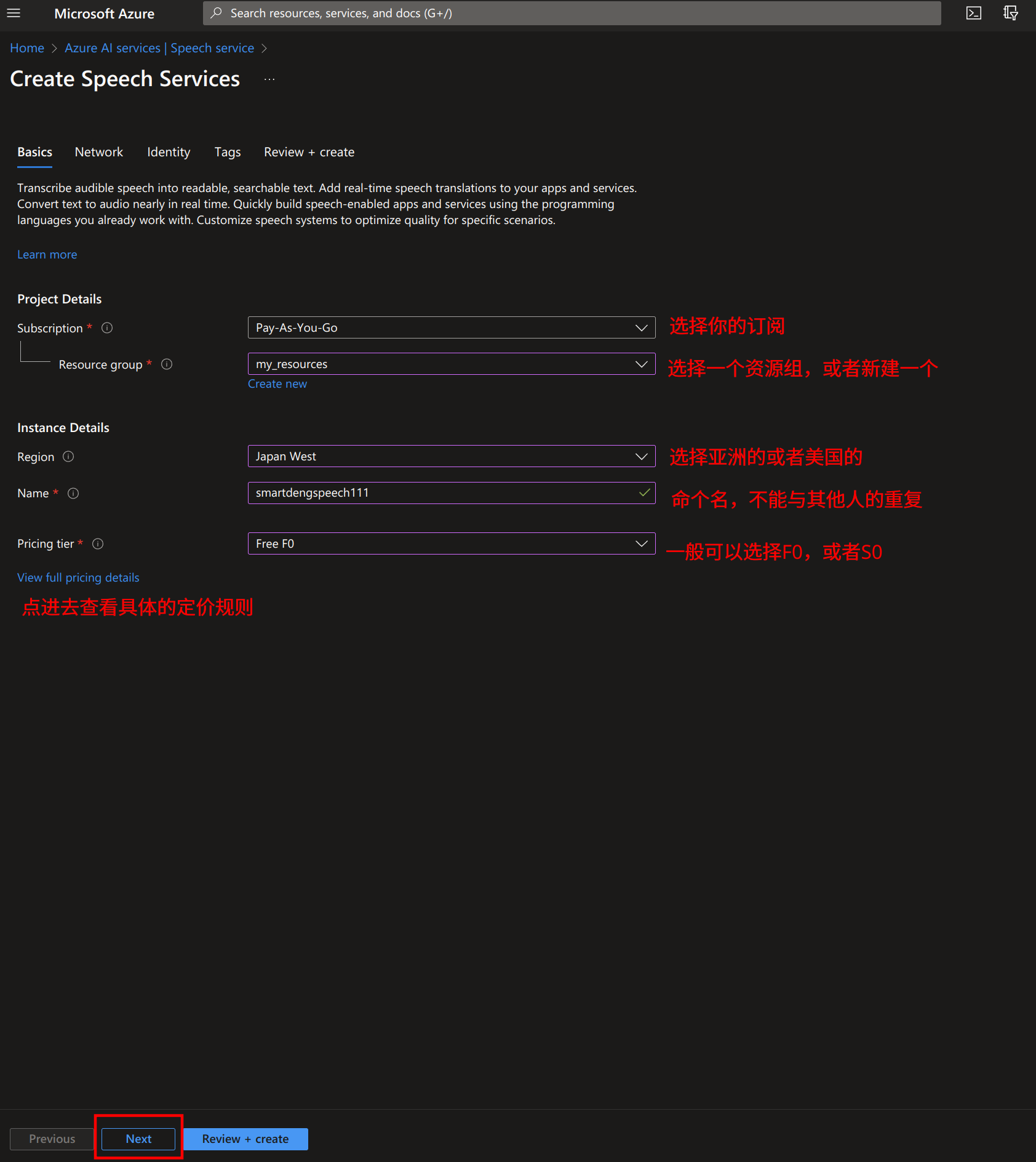Open Azure AI services | Speech service breadcrumb
This screenshot has height=1162, width=1036.
[x=159, y=48]
